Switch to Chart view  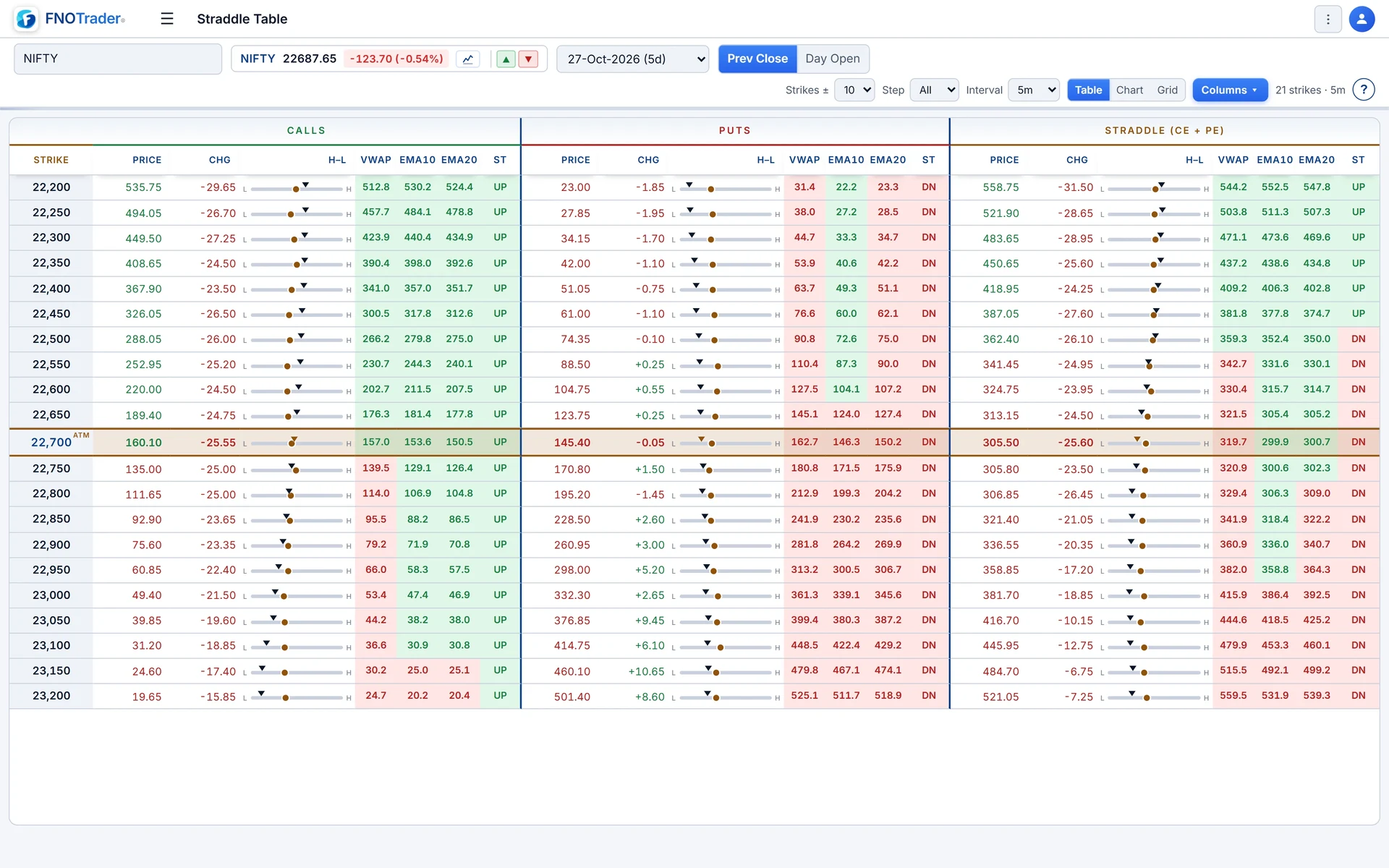[x=1129, y=90]
